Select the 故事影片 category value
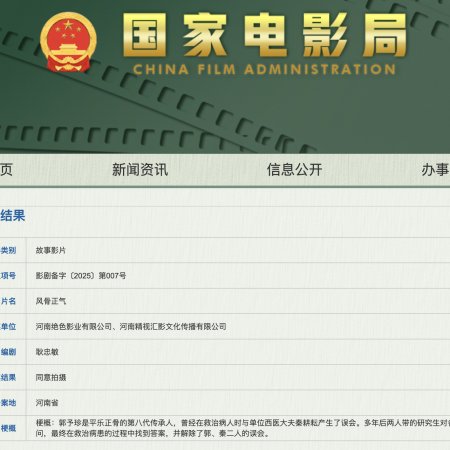The width and height of the screenshot is (450, 450). pyautogui.click(x=51, y=250)
